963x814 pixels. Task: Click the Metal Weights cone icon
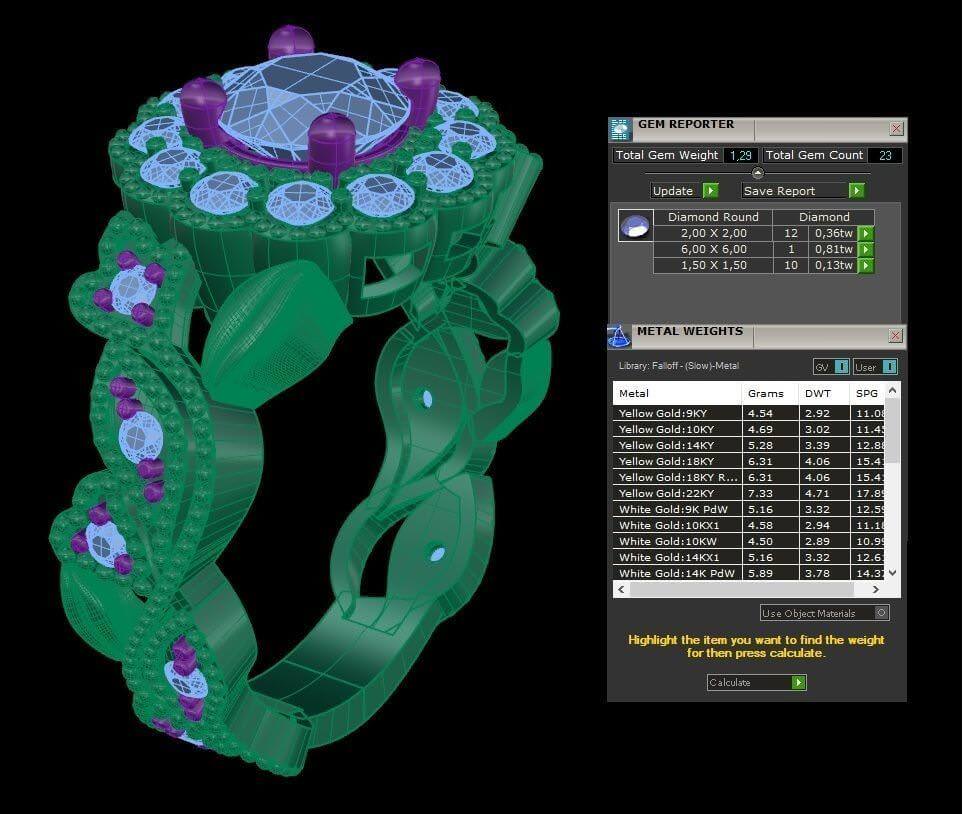pos(620,336)
